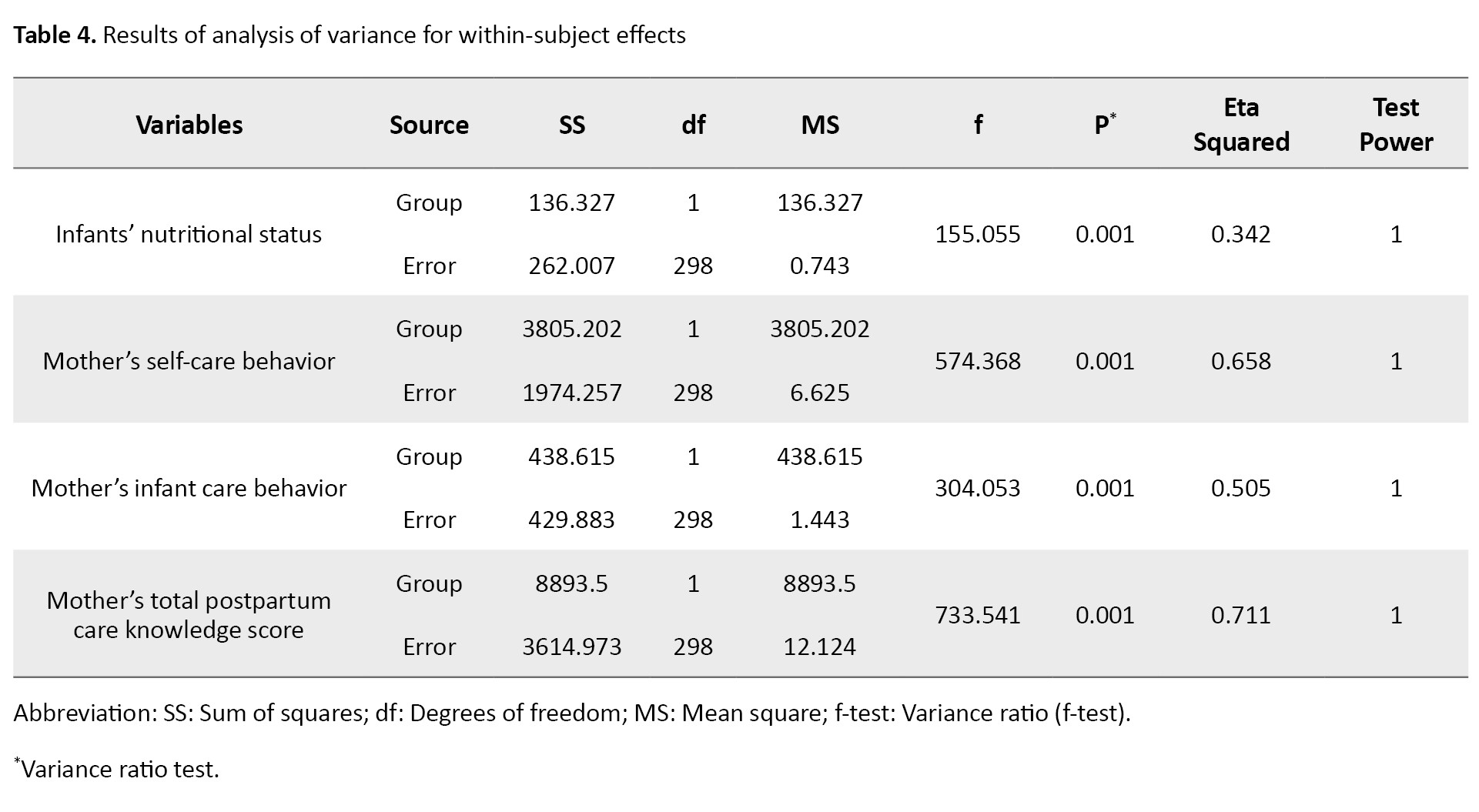Select the error sum of squares 1974.257
Viewport: 1479px width, 812px height.
click(x=571, y=393)
